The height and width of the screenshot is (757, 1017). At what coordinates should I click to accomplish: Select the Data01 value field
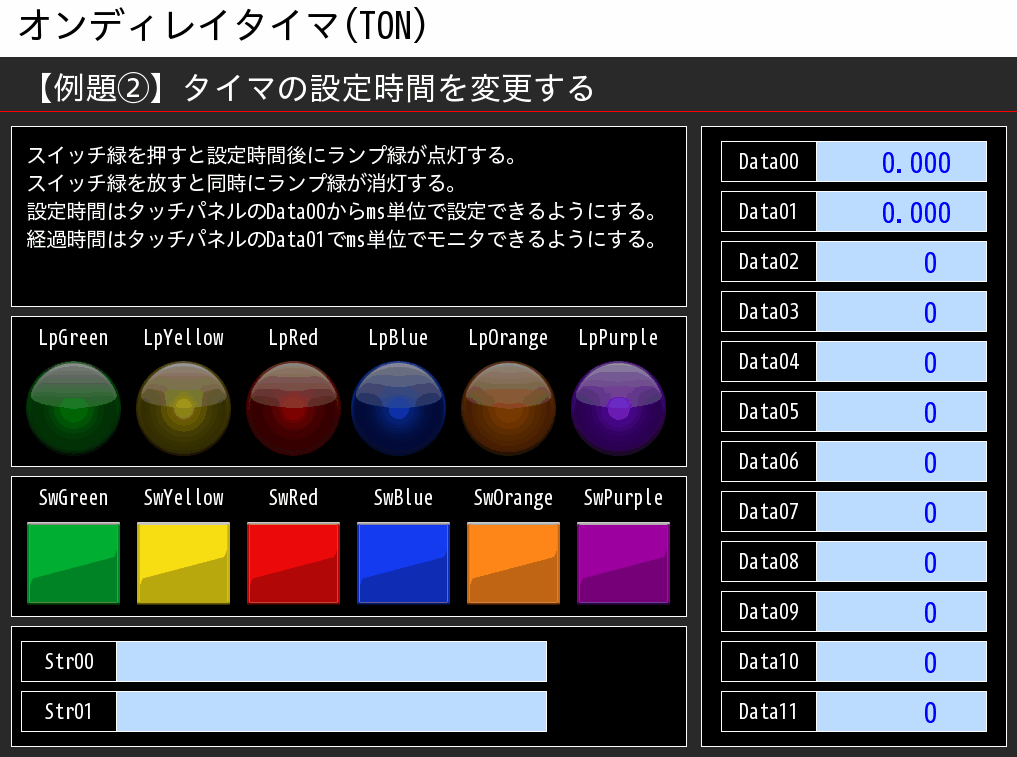point(901,211)
